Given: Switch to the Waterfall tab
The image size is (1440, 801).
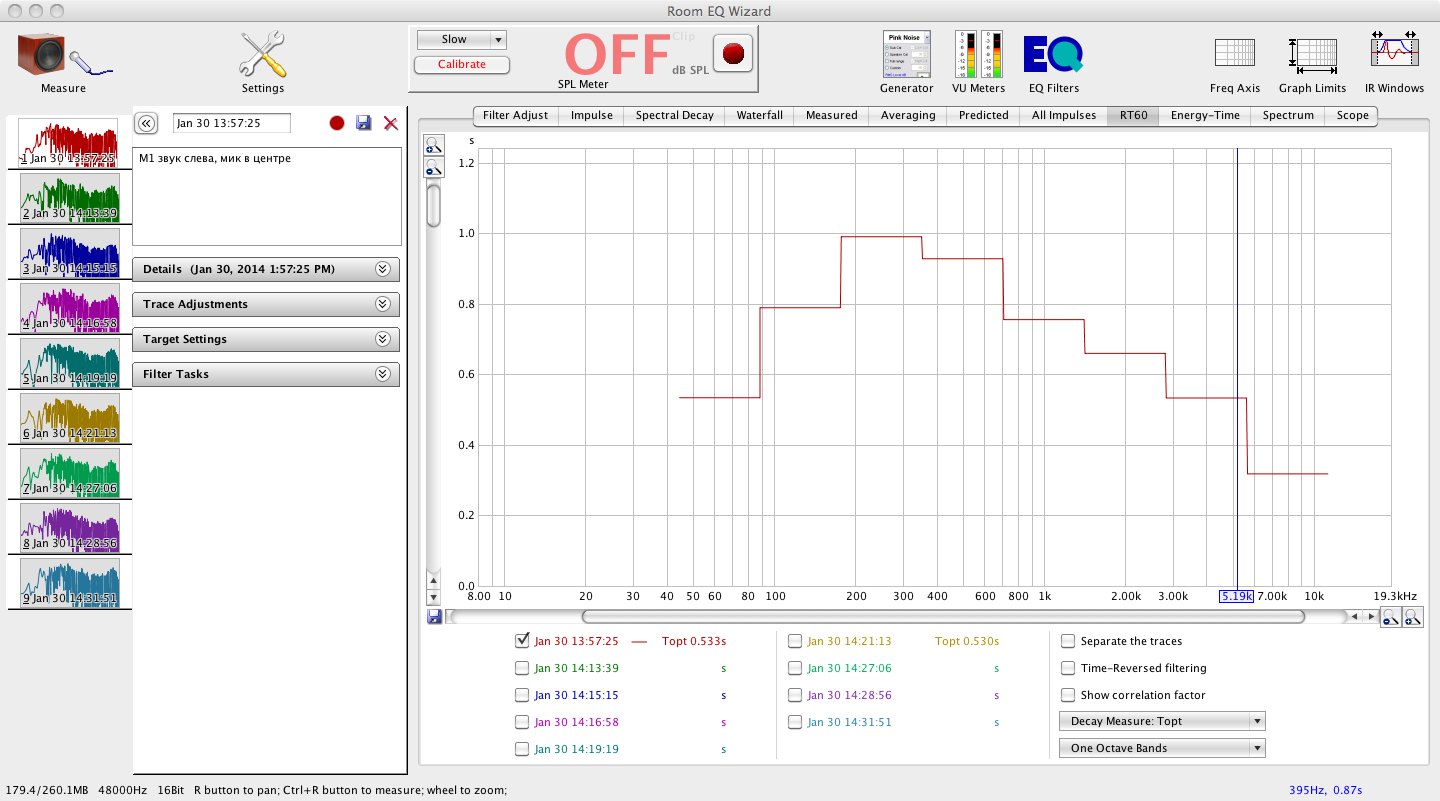Looking at the screenshot, I should [x=759, y=115].
